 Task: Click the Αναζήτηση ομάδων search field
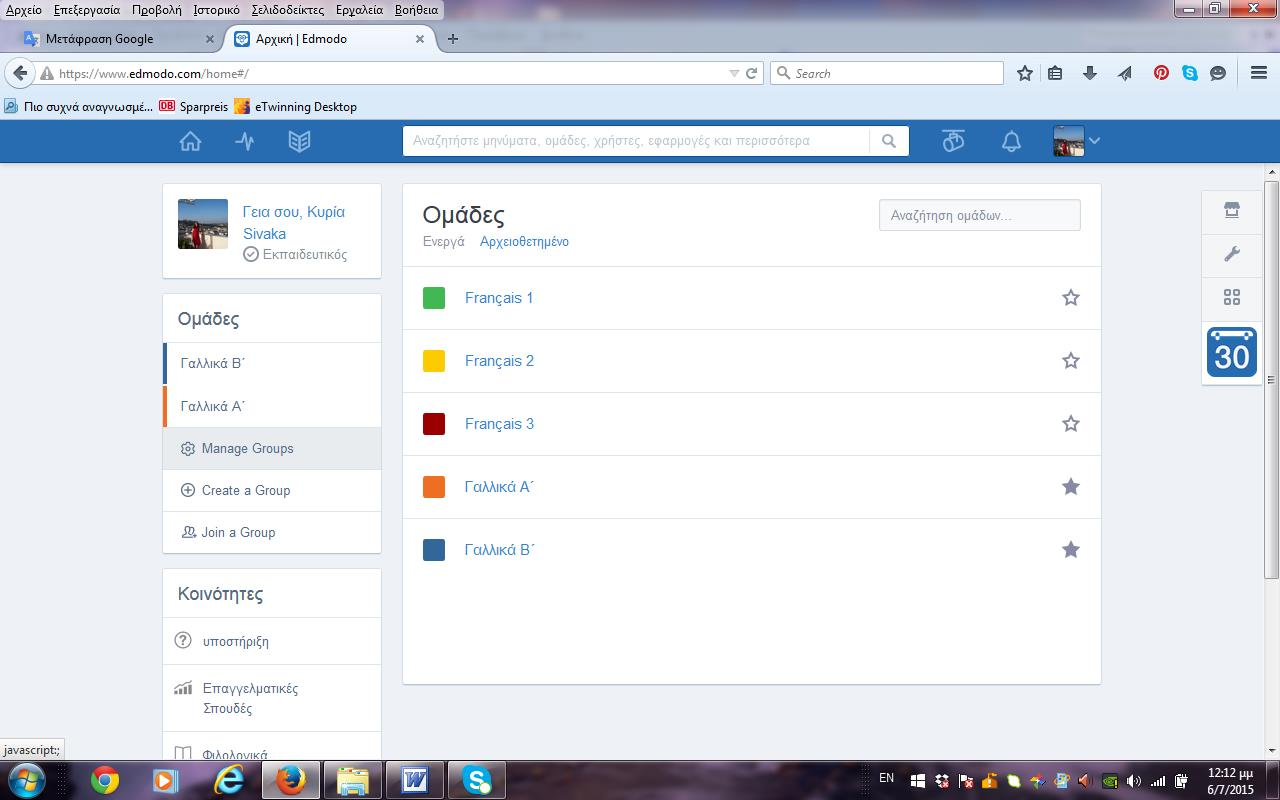tap(980, 215)
